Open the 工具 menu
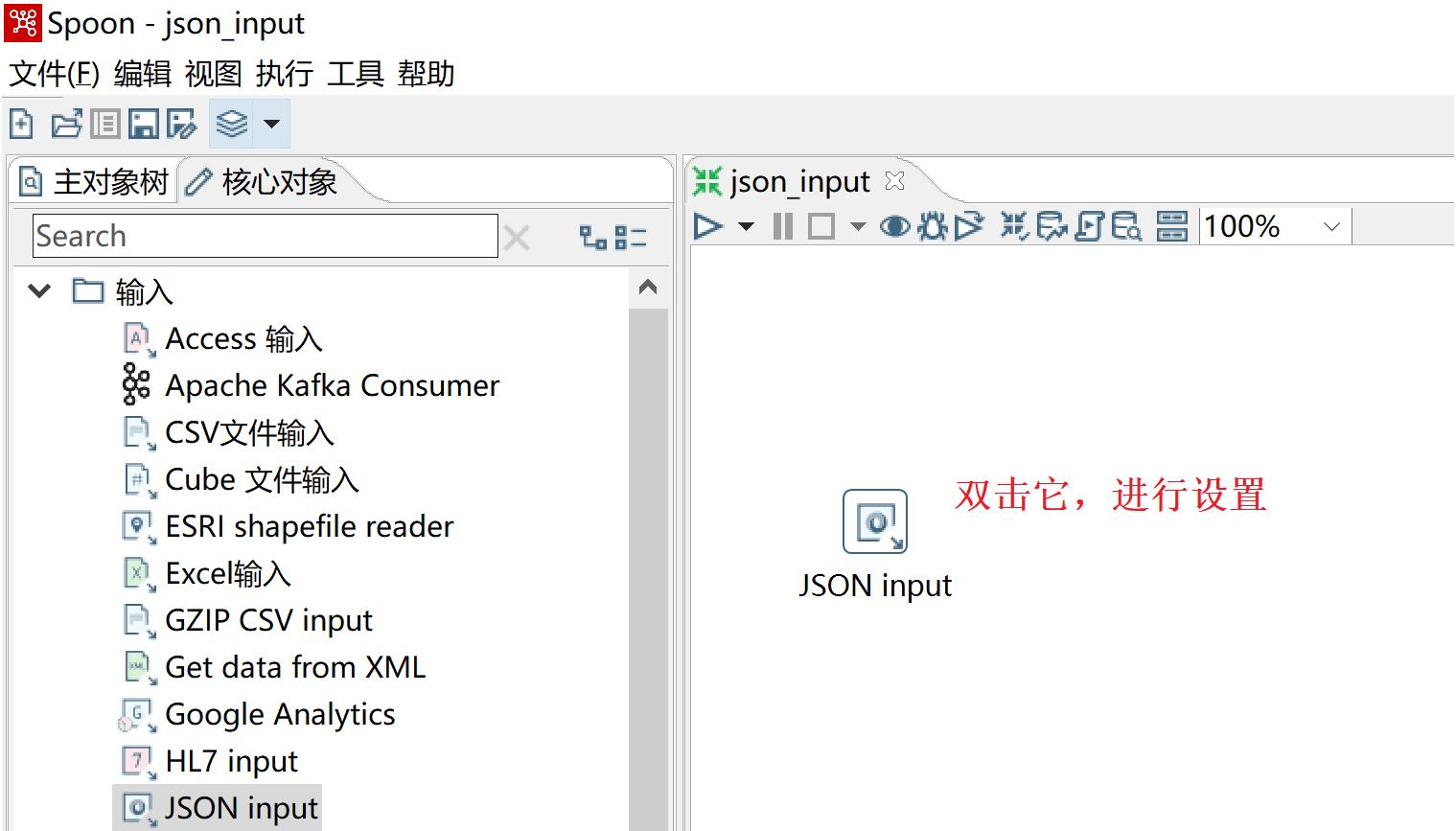The width and height of the screenshot is (1456, 831). point(356,74)
